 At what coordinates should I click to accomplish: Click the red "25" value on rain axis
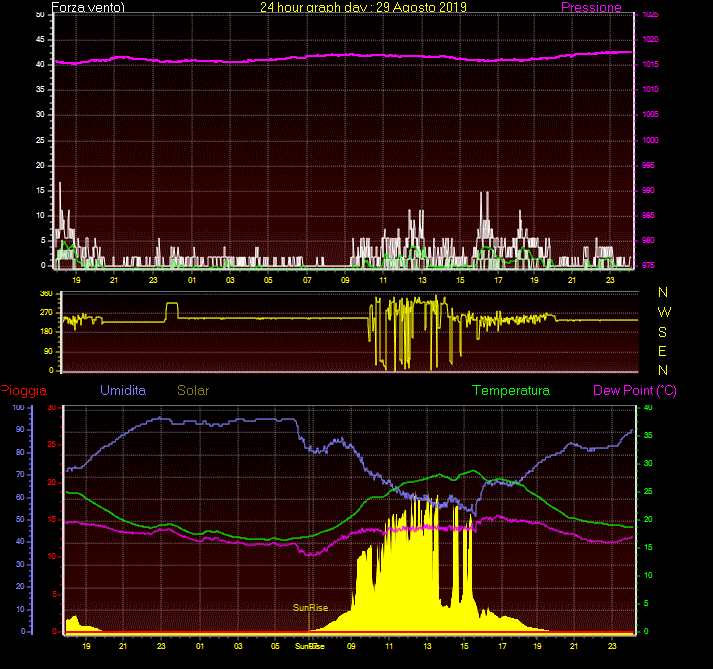coord(51,444)
